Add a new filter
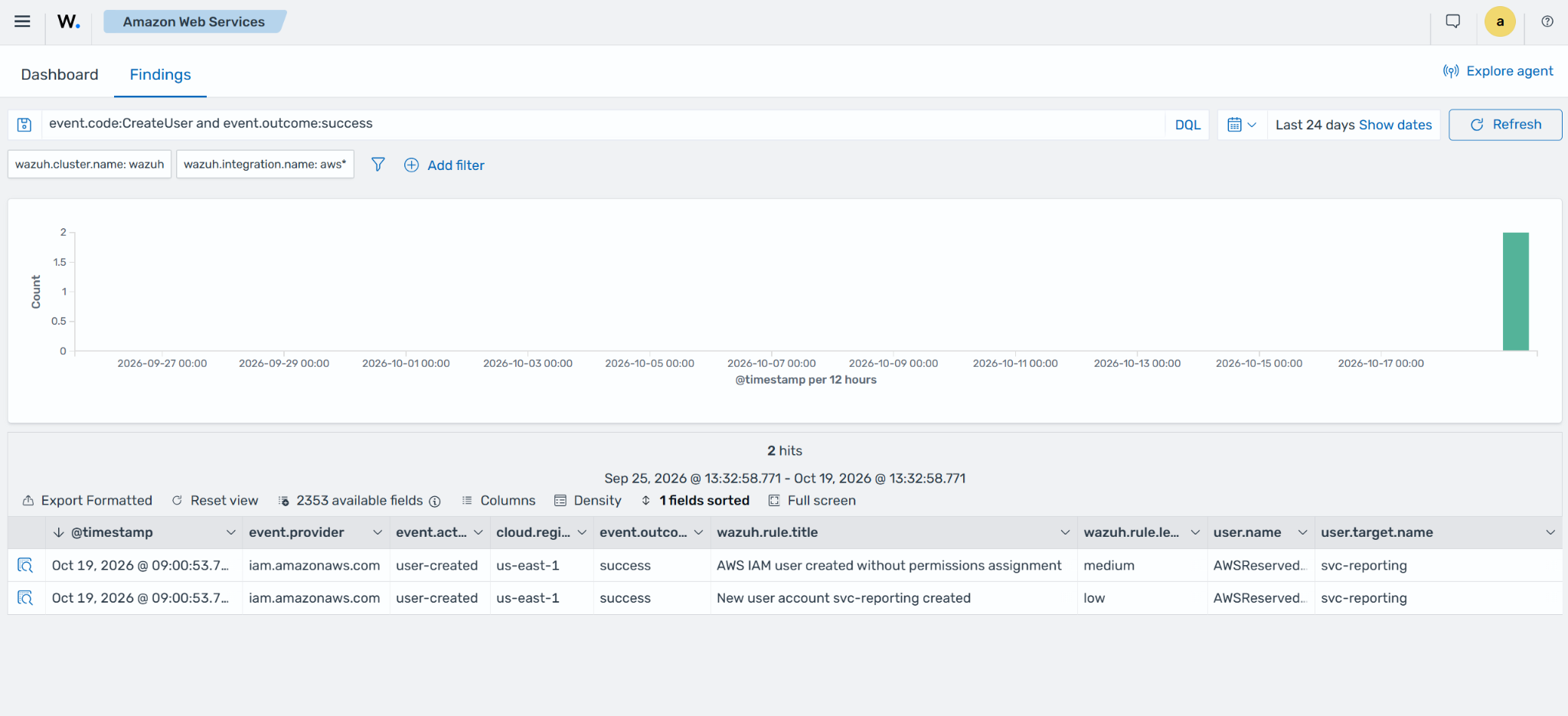The image size is (1568, 716). 445,165
